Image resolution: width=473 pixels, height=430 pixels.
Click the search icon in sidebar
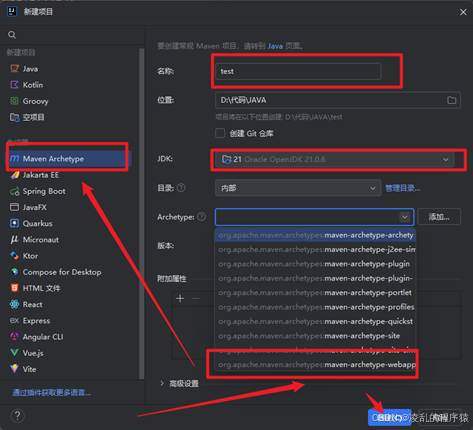pyautogui.click(x=12, y=35)
